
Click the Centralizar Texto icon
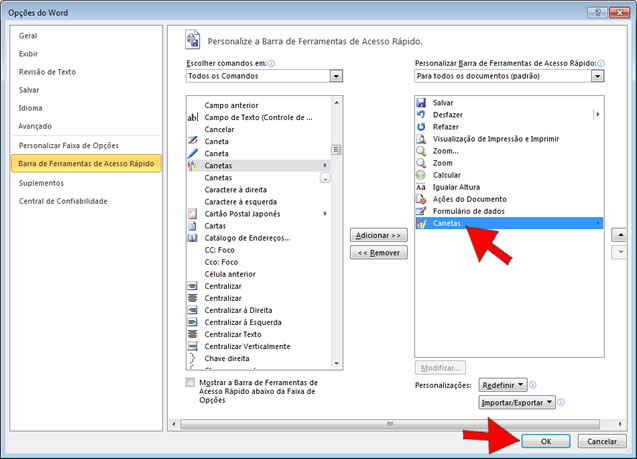click(193, 334)
